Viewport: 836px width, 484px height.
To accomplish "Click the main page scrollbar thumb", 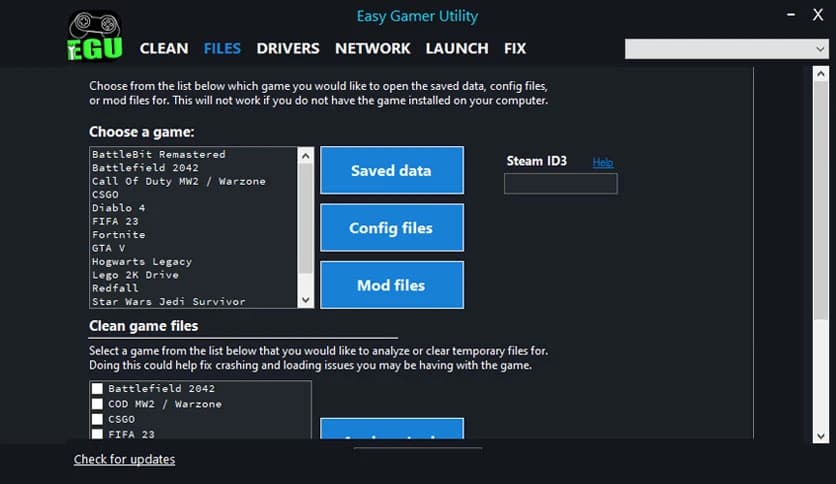I will 821,201.
